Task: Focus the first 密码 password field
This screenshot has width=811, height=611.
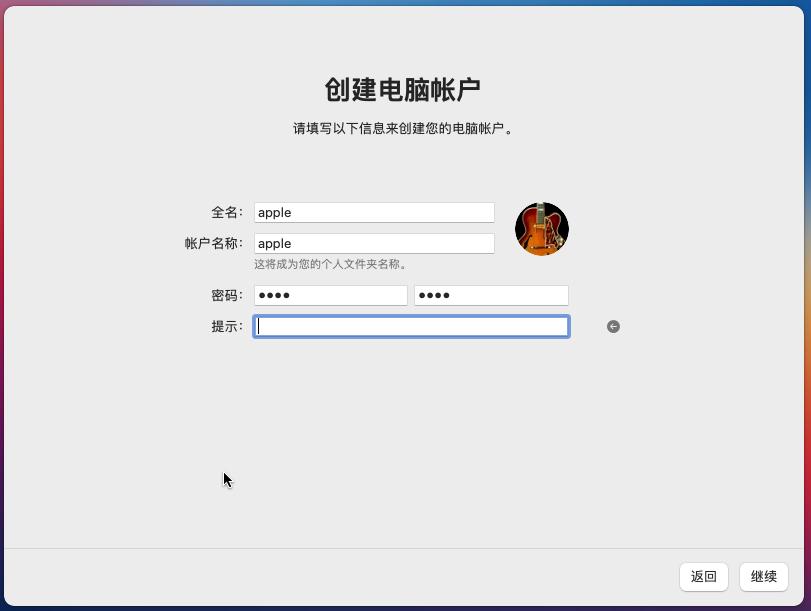Action: 330,294
